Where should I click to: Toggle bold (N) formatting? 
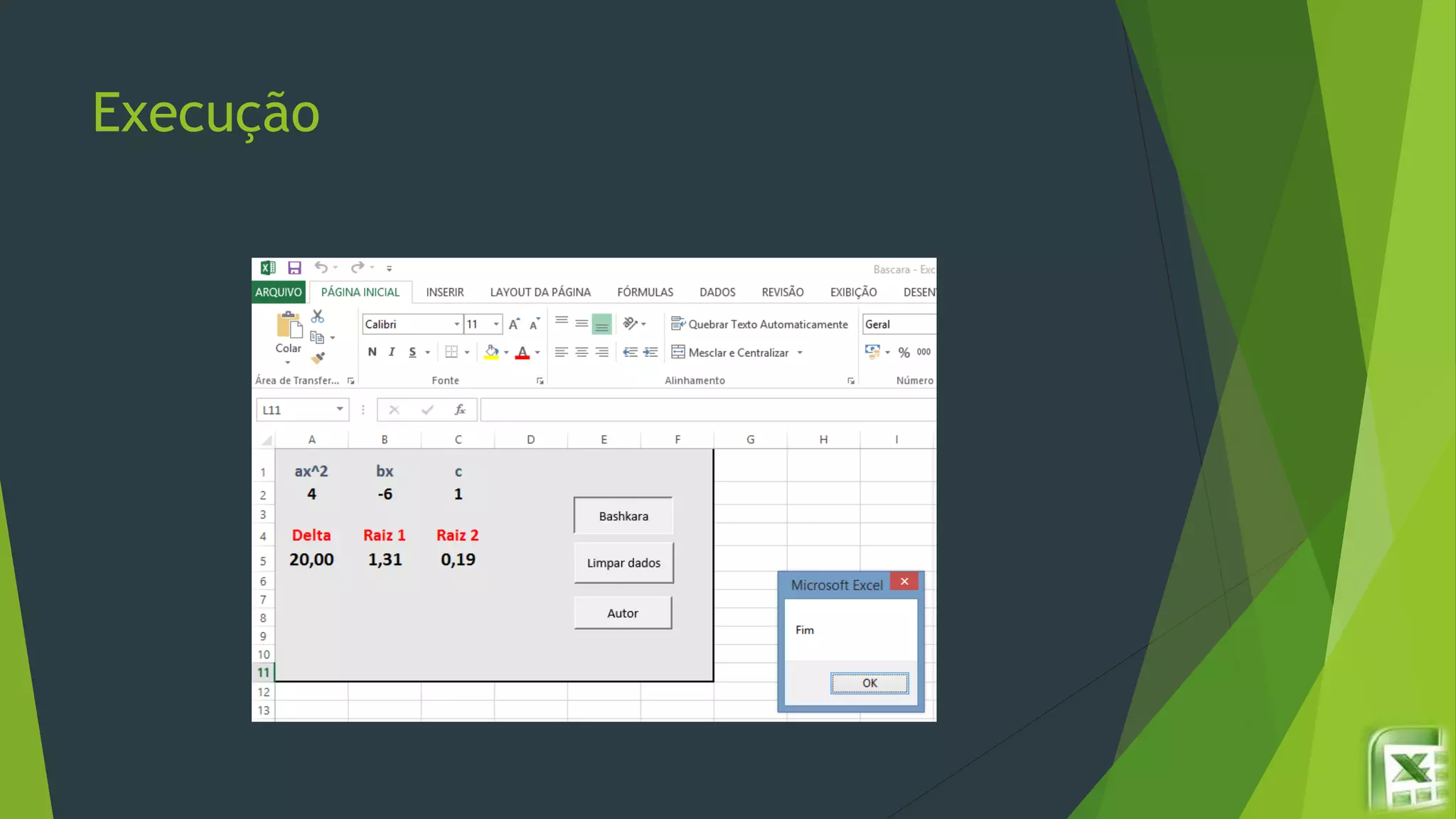point(372,352)
